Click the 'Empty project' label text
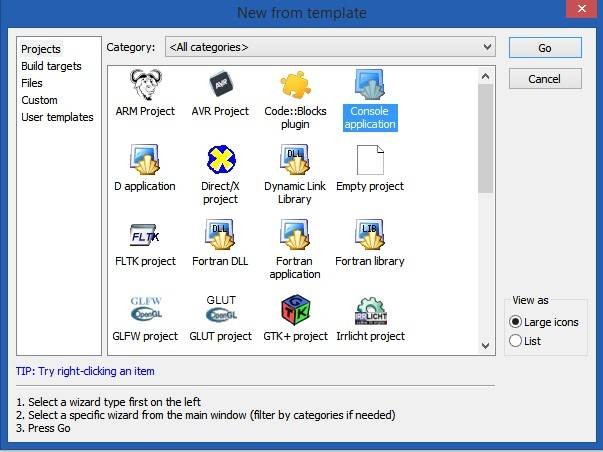Viewport: 603px width, 452px height. click(370, 186)
